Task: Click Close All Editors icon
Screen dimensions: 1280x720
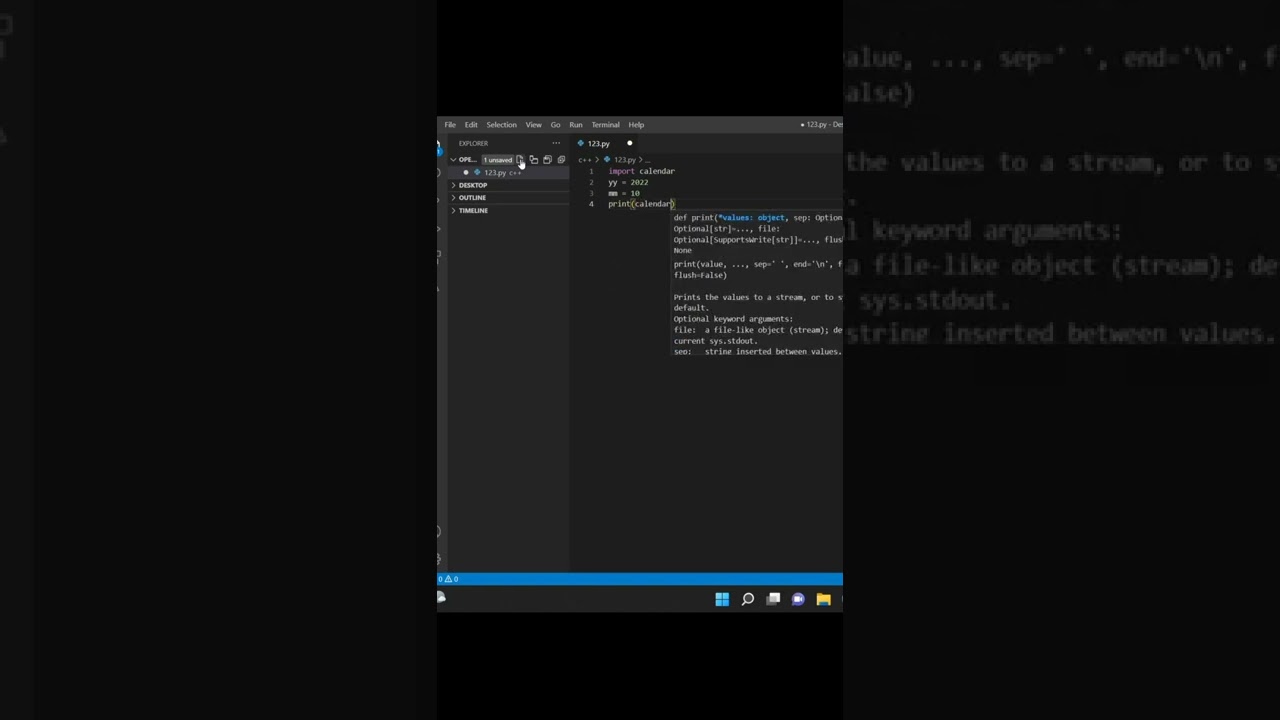Action: pyautogui.click(x=561, y=160)
